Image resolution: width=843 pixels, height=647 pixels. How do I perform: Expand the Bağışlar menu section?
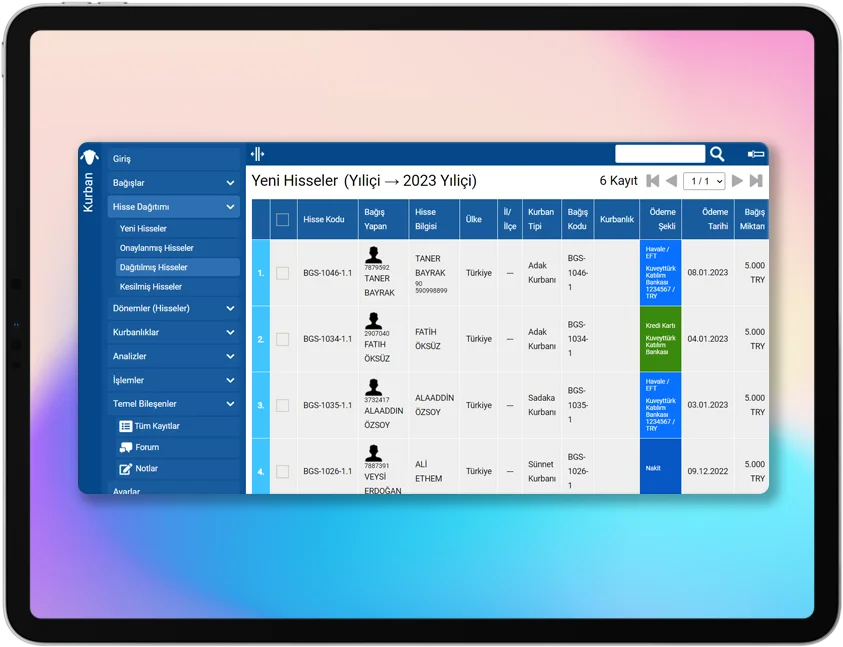[230, 183]
